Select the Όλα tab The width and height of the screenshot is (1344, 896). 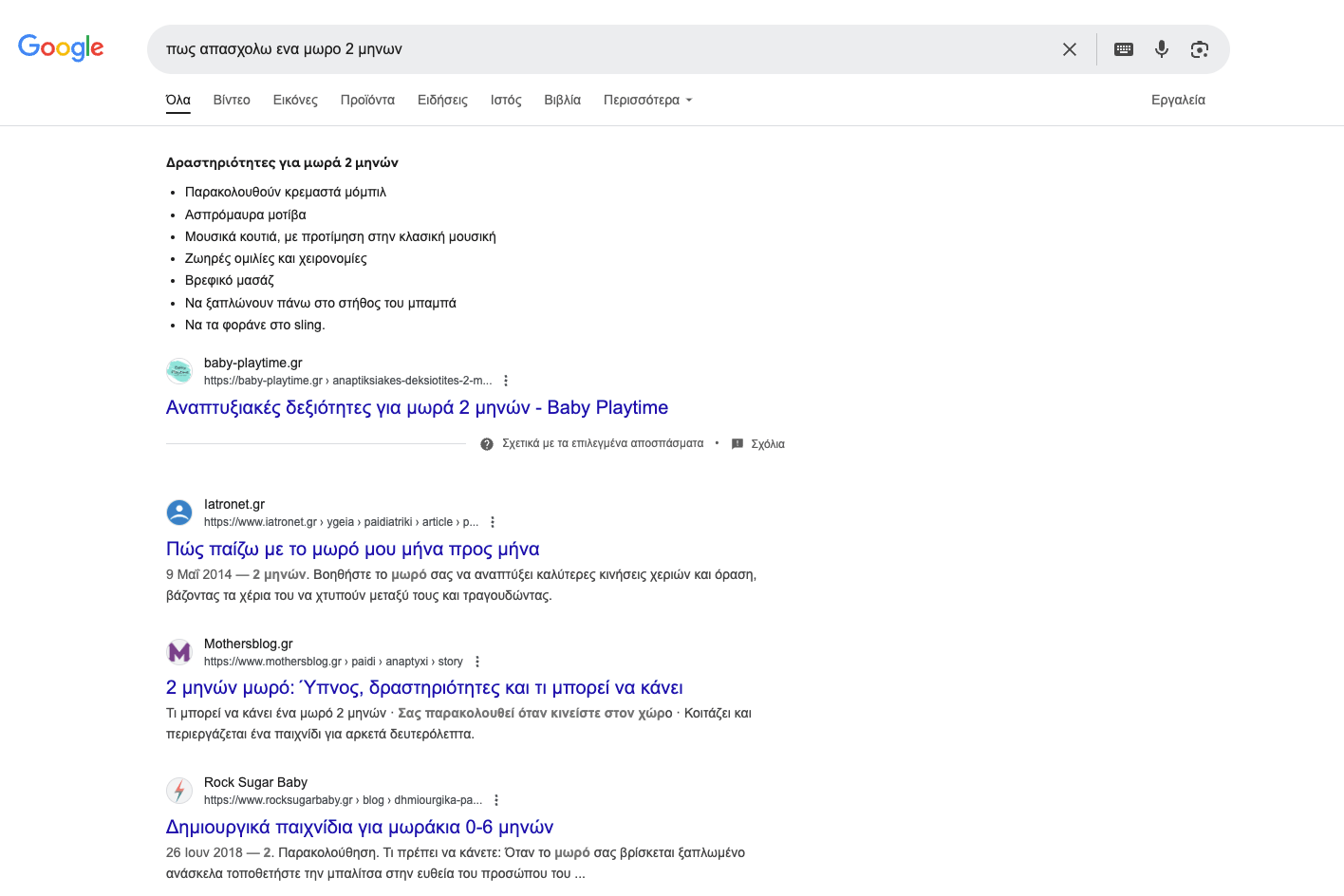[x=178, y=100]
